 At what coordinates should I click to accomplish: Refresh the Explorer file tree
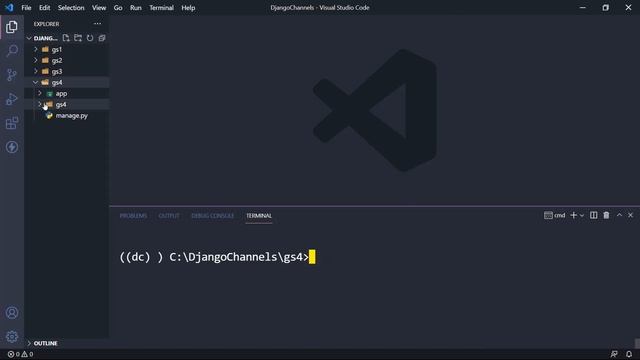(x=90, y=38)
